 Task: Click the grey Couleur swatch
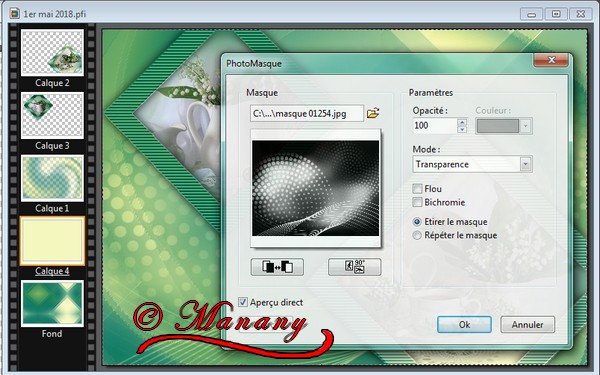click(498, 126)
